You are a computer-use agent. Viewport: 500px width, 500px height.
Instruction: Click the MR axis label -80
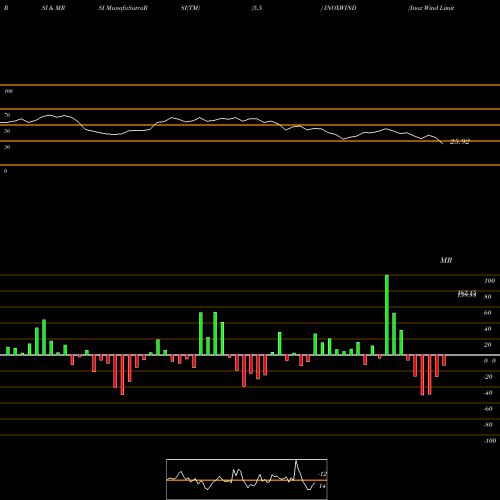488,425
